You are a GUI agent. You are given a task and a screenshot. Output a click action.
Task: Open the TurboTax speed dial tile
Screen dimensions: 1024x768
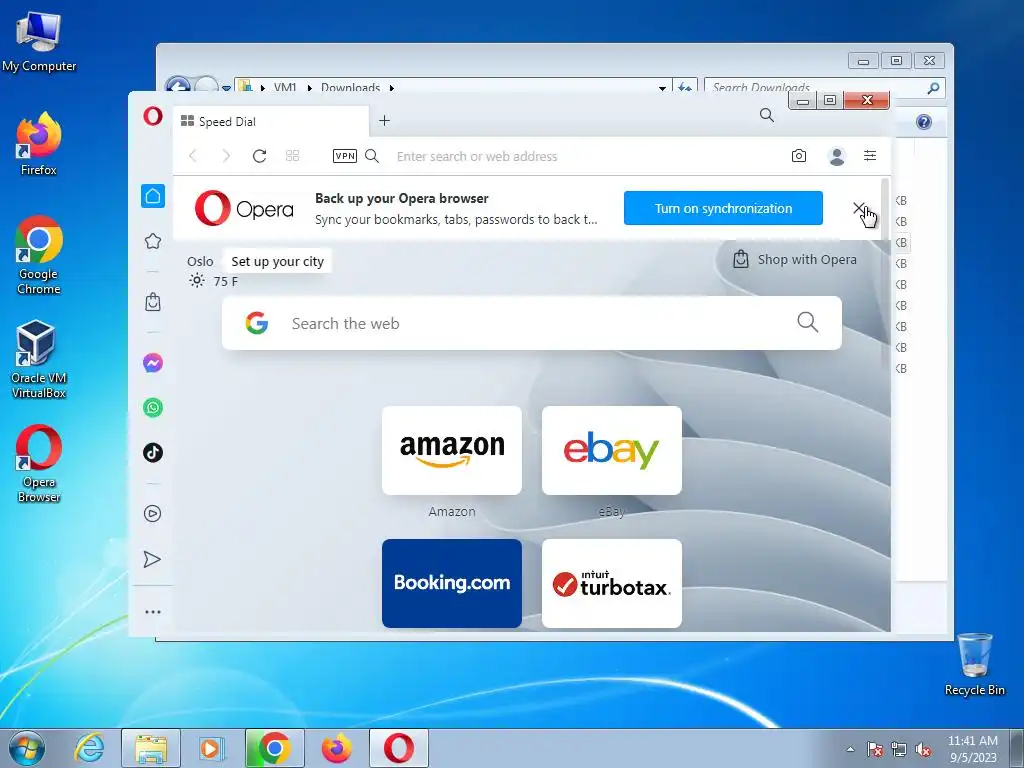612,583
